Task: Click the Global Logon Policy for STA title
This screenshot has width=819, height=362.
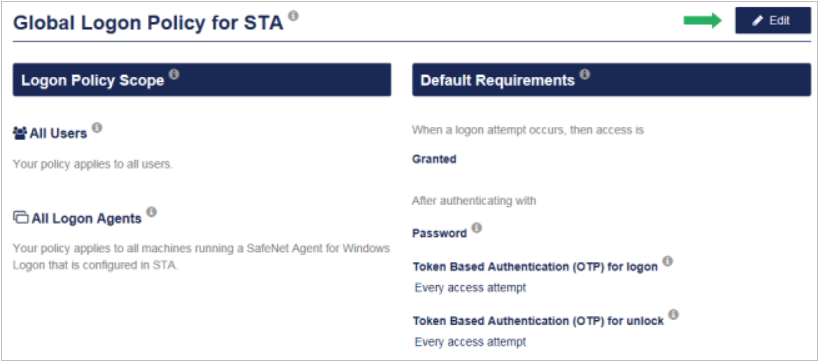Action: (x=148, y=23)
